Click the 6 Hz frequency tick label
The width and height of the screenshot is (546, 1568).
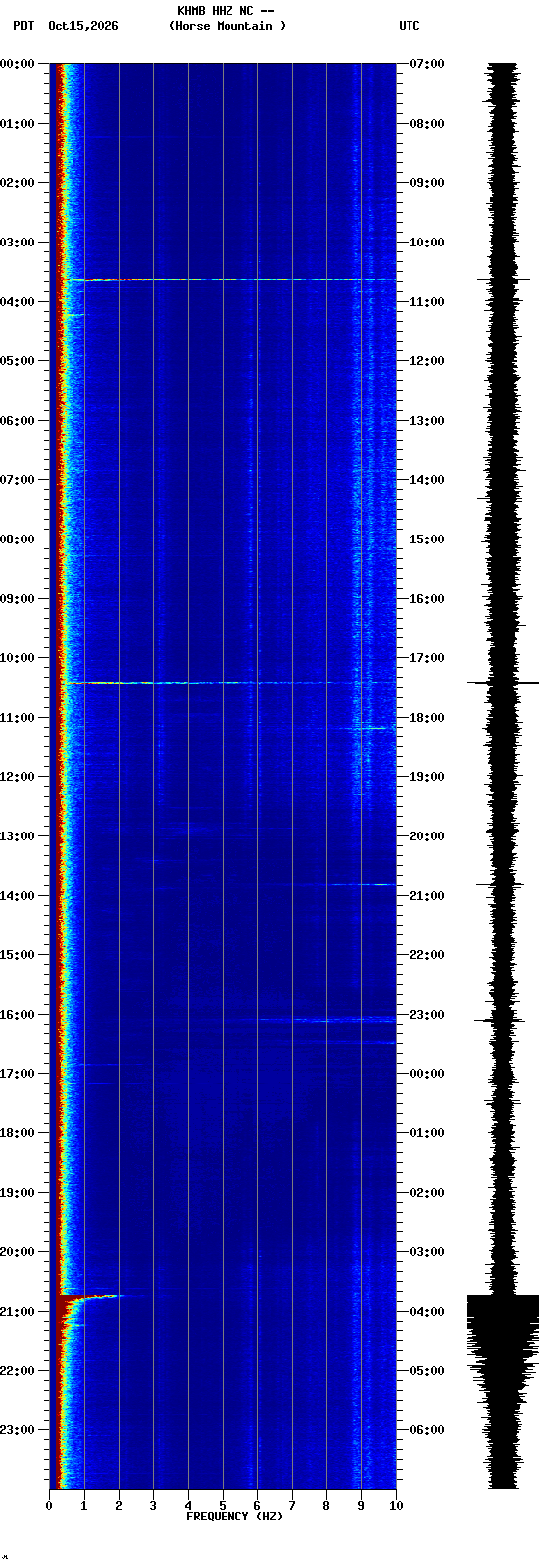click(x=257, y=1506)
